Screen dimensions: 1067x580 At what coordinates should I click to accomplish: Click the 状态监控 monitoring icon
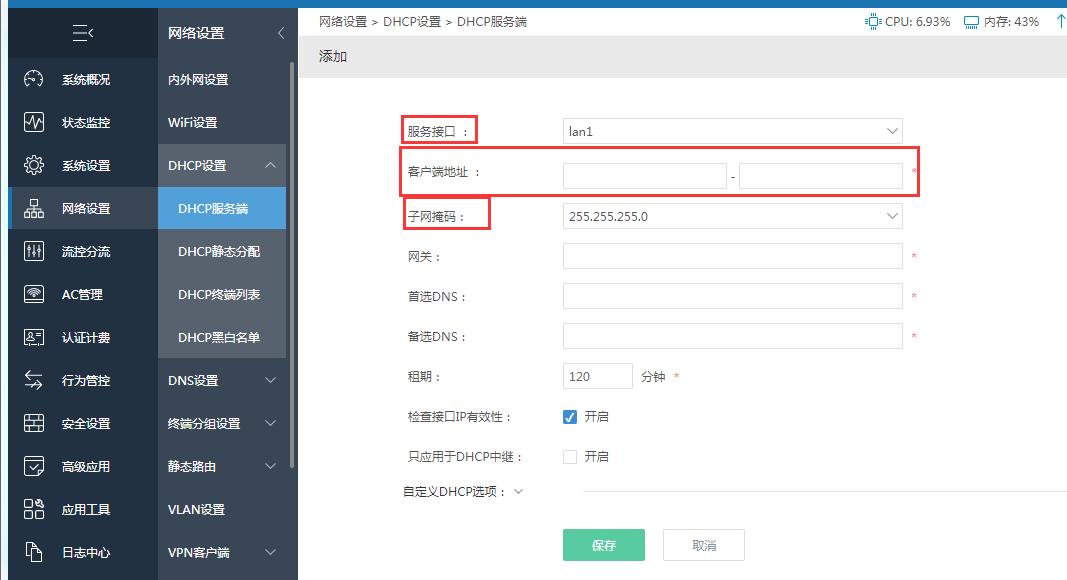click(x=31, y=122)
